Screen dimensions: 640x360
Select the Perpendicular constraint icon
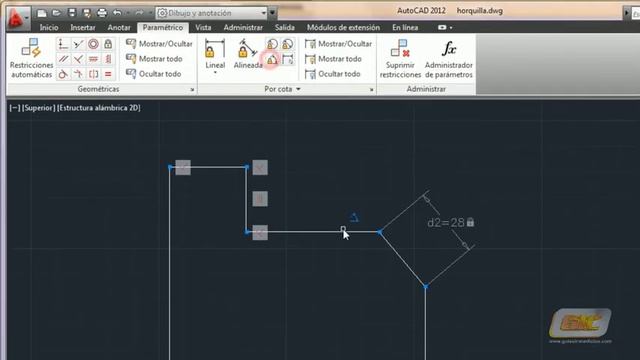78,59
